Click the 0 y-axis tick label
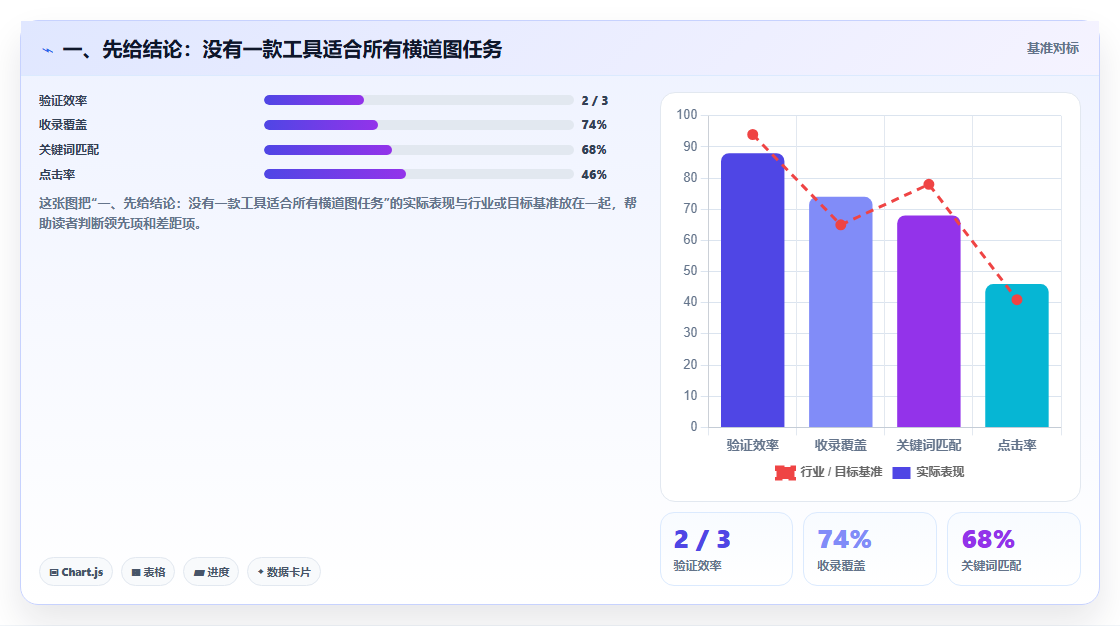 coord(694,427)
